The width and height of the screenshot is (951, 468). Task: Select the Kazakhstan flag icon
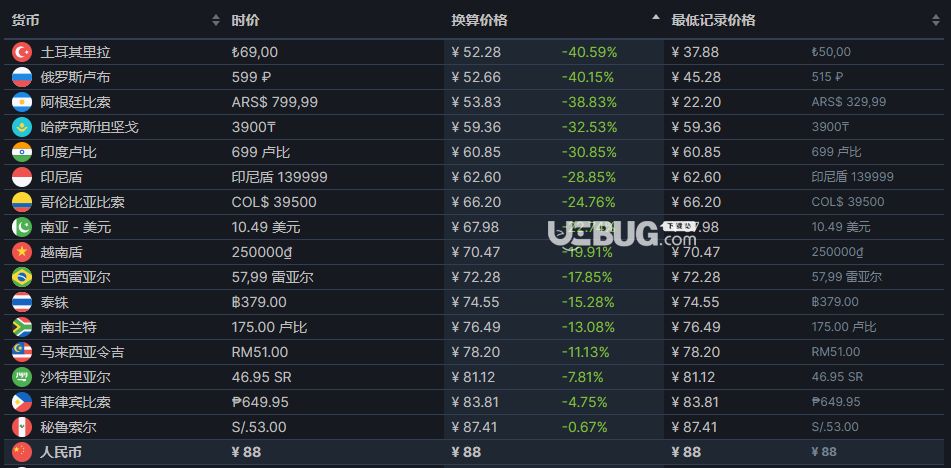click(x=22, y=127)
